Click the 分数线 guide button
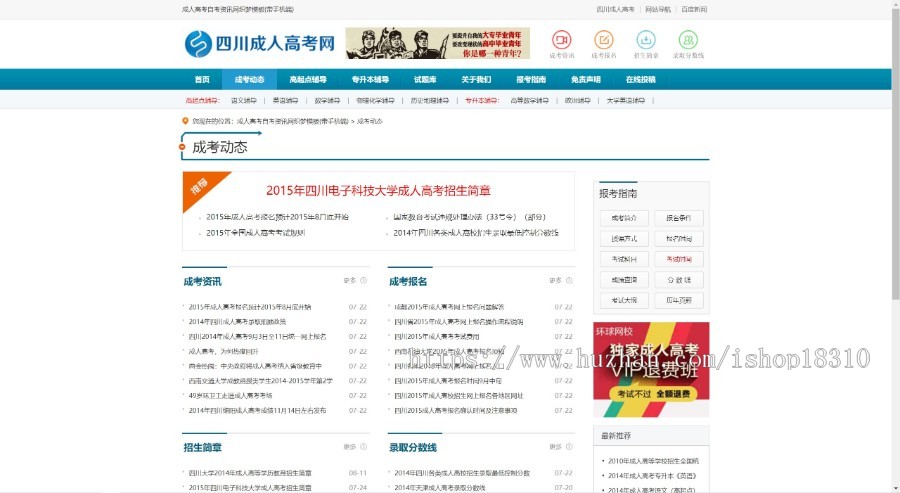 [678, 280]
